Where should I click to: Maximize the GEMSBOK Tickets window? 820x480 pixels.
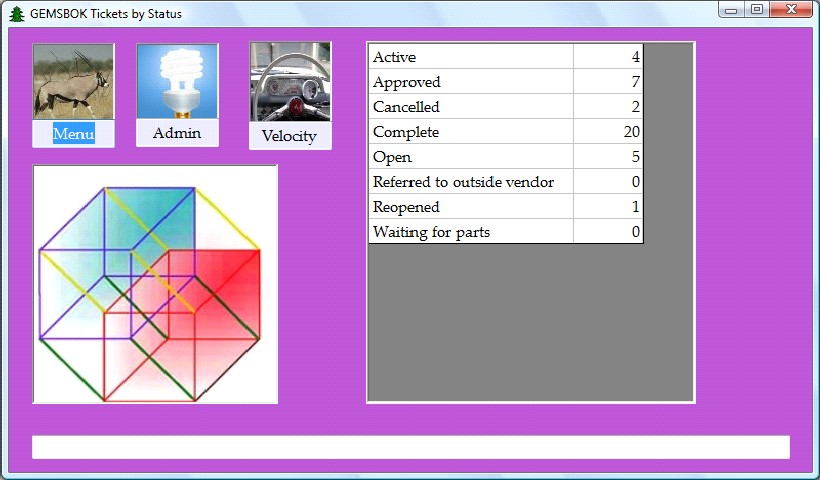(757, 9)
